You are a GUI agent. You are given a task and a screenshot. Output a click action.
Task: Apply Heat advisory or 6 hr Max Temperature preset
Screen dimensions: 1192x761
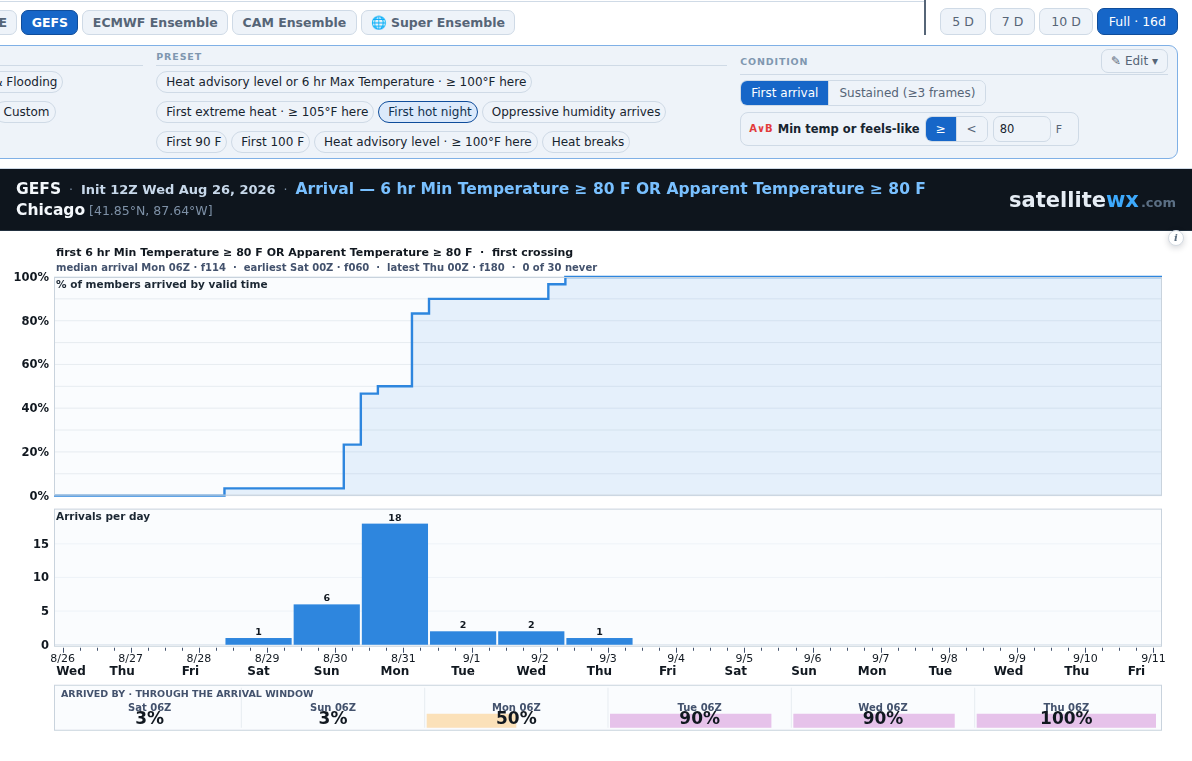tap(344, 81)
